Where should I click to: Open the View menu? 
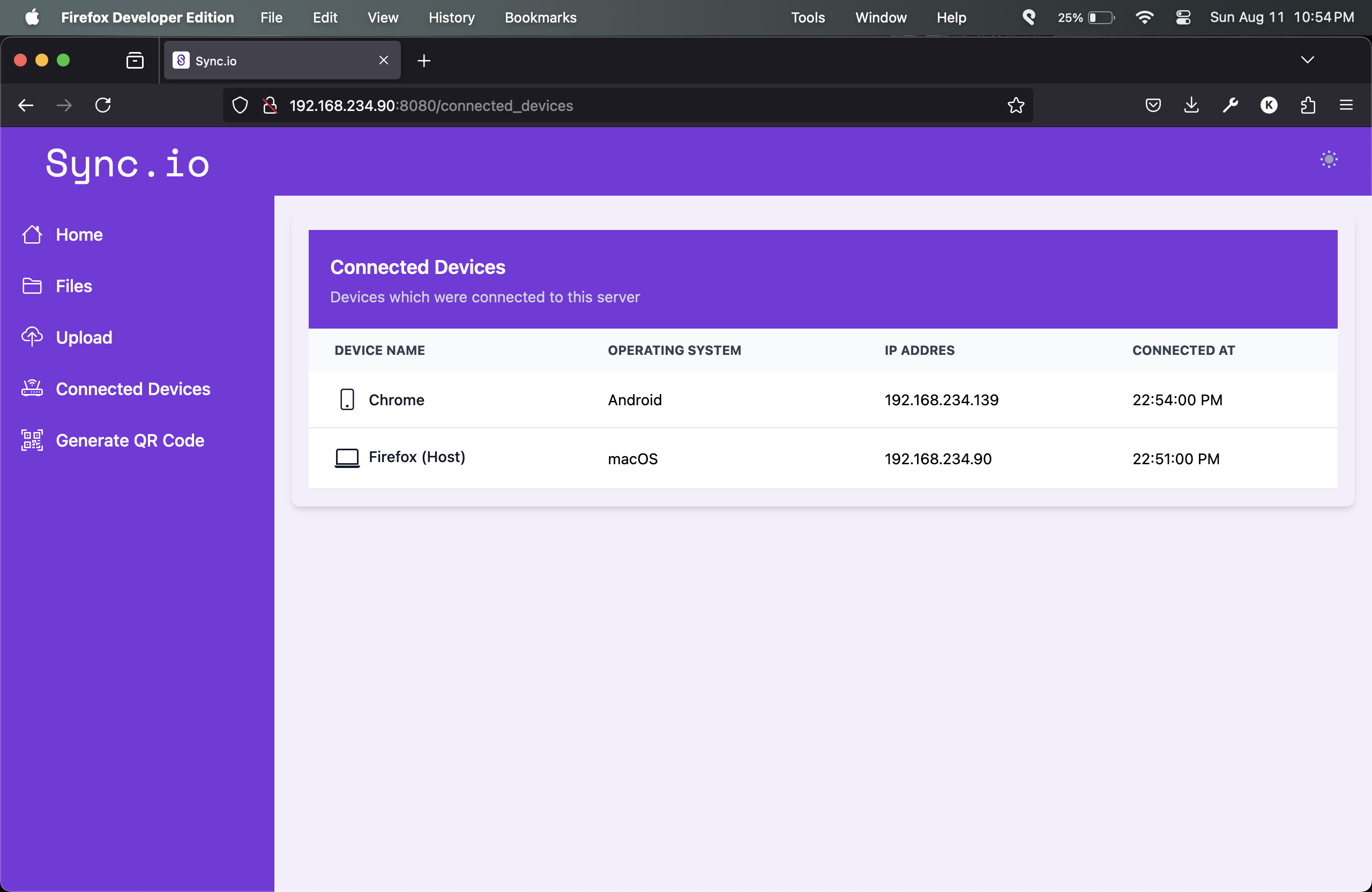(x=383, y=17)
